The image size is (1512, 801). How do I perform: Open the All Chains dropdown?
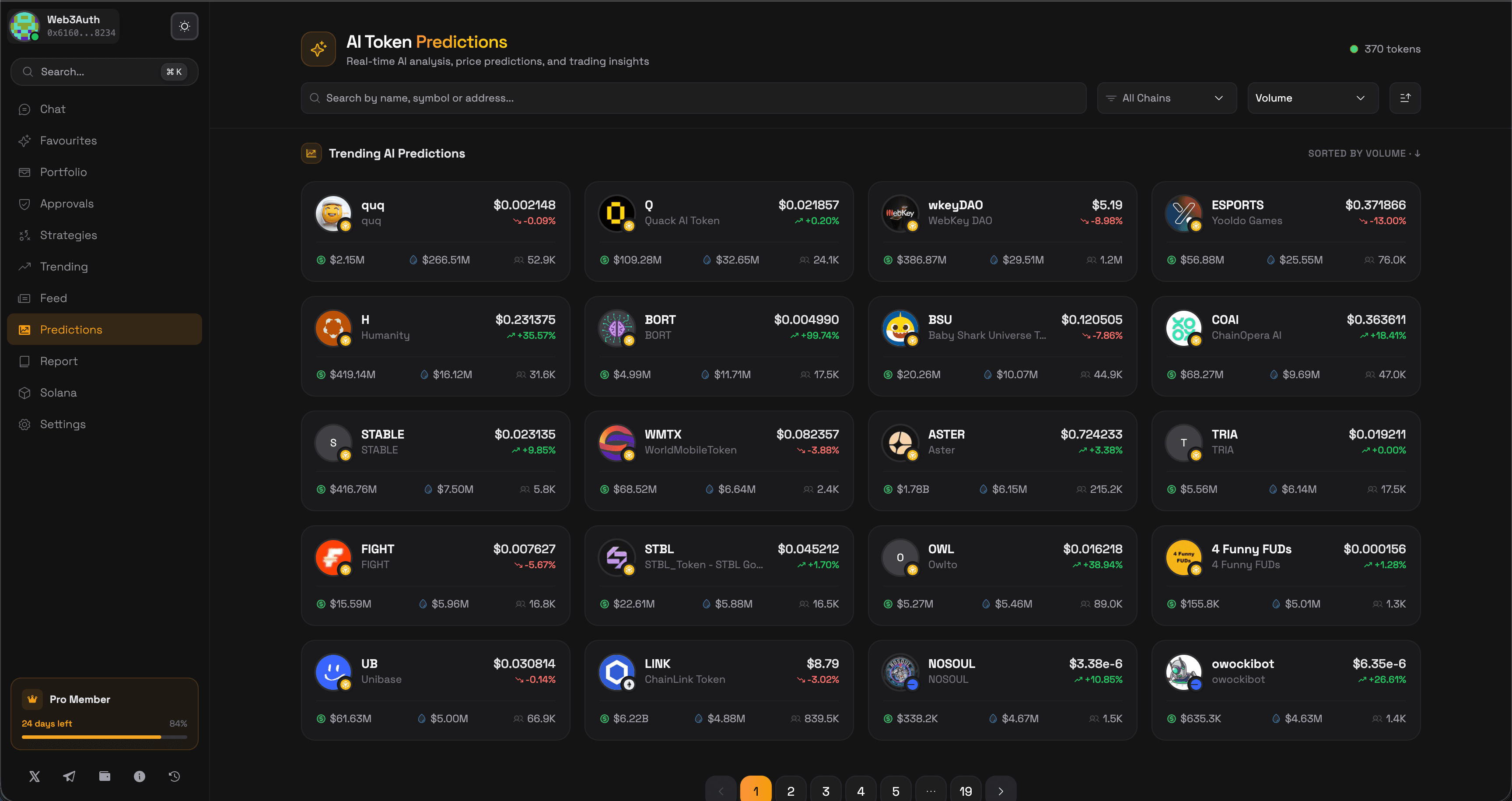(1167, 98)
